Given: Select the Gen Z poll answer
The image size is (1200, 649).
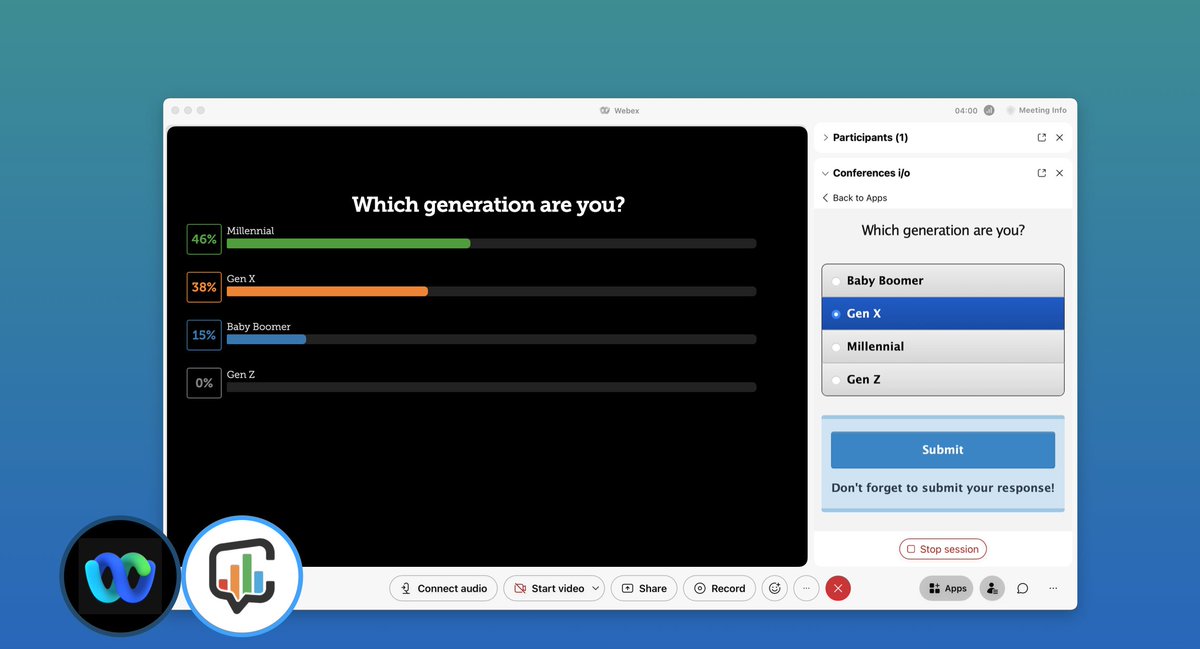Looking at the screenshot, I should pyautogui.click(x=836, y=379).
